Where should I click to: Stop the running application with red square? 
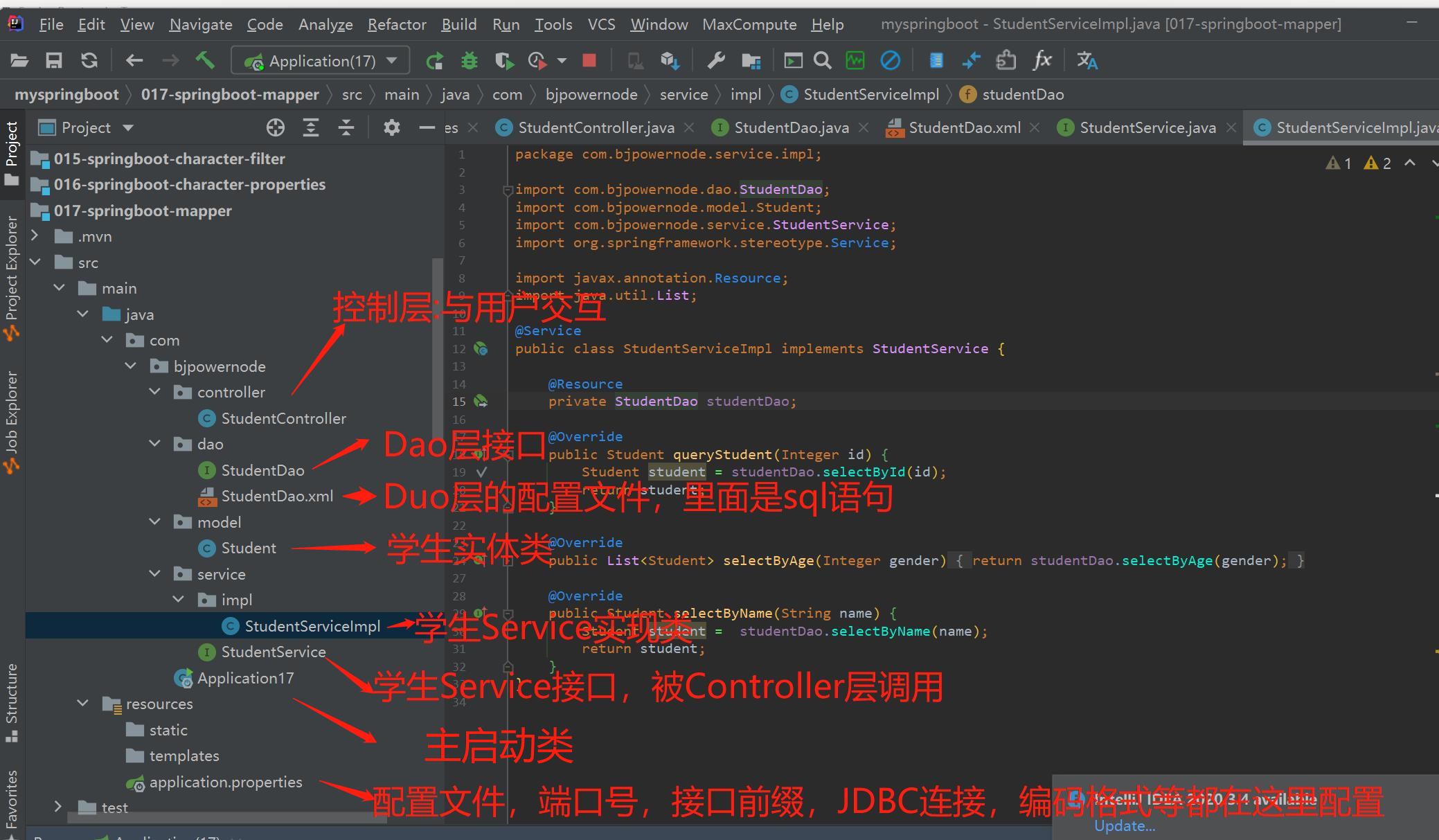click(x=589, y=61)
